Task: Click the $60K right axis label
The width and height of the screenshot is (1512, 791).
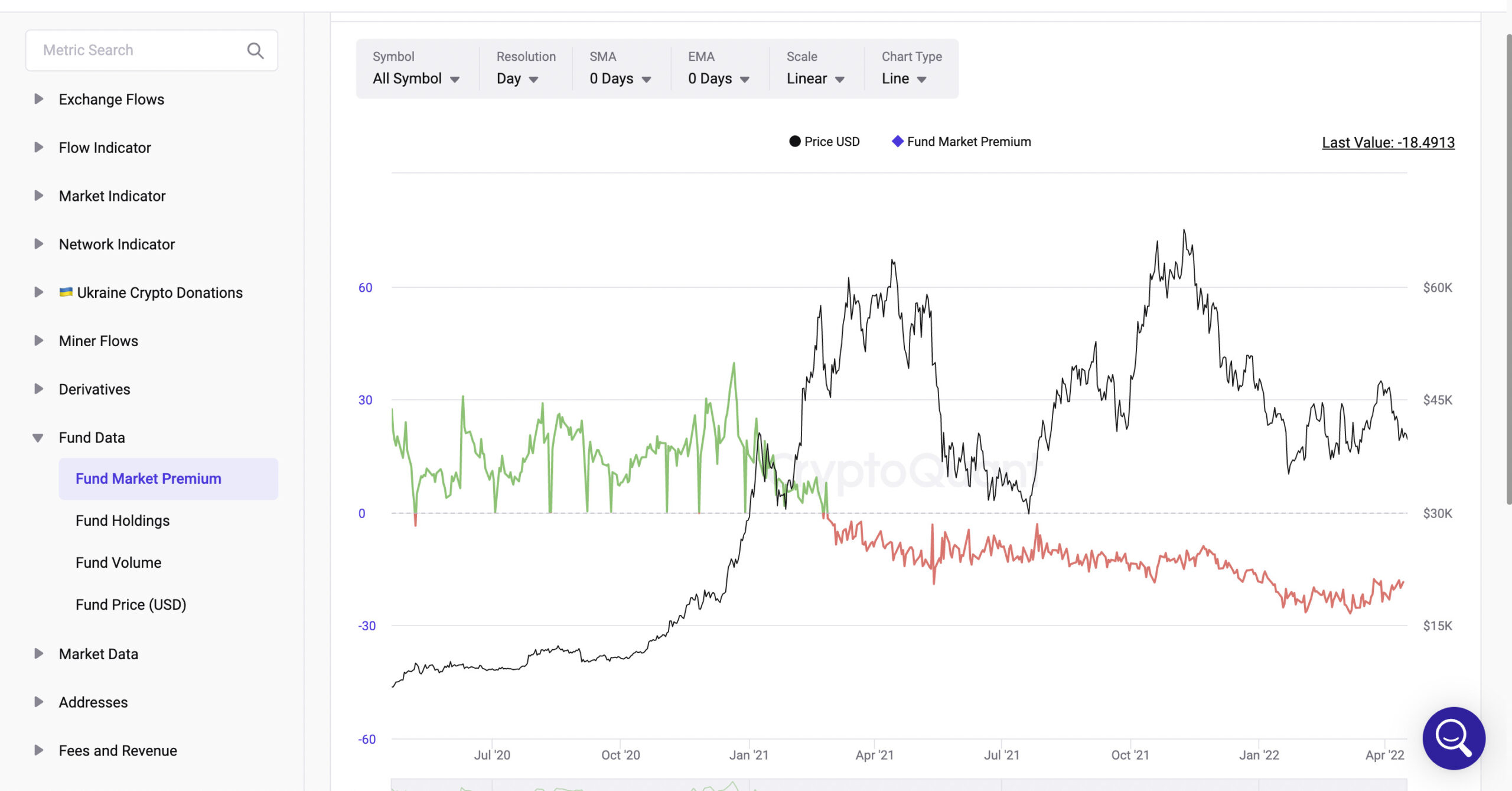Action: coord(1437,288)
